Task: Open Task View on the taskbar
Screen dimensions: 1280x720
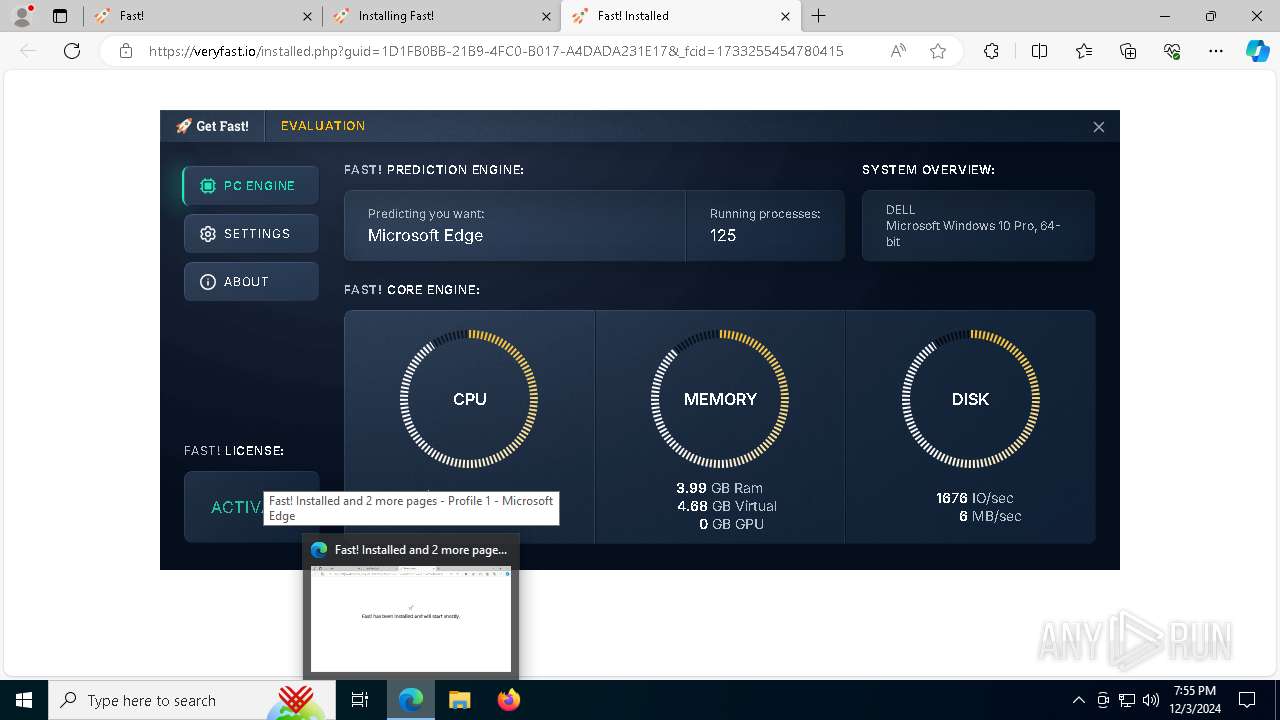Action: pos(360,700)
